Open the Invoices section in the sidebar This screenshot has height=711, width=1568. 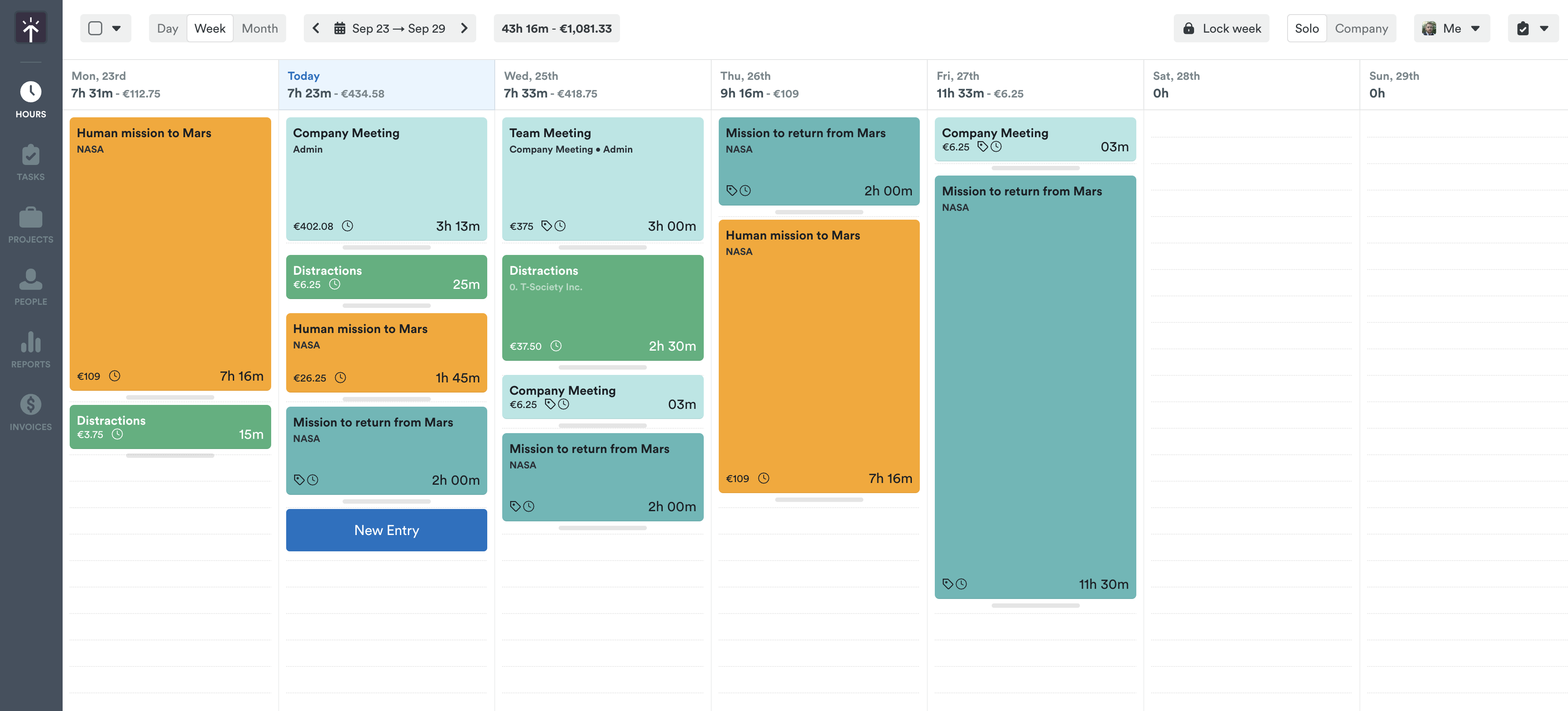point(30,411)
